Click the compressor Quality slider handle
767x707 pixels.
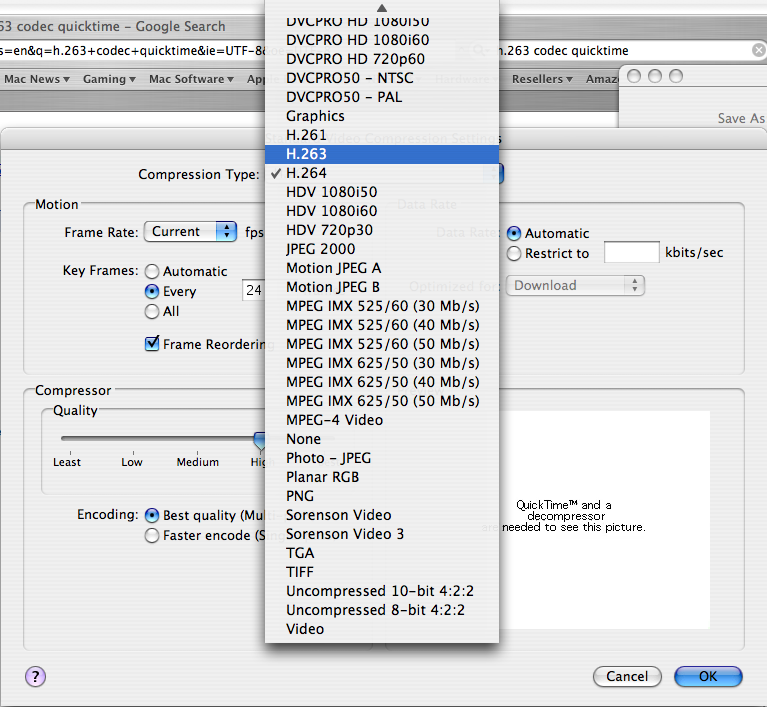(x=260, y=440)
